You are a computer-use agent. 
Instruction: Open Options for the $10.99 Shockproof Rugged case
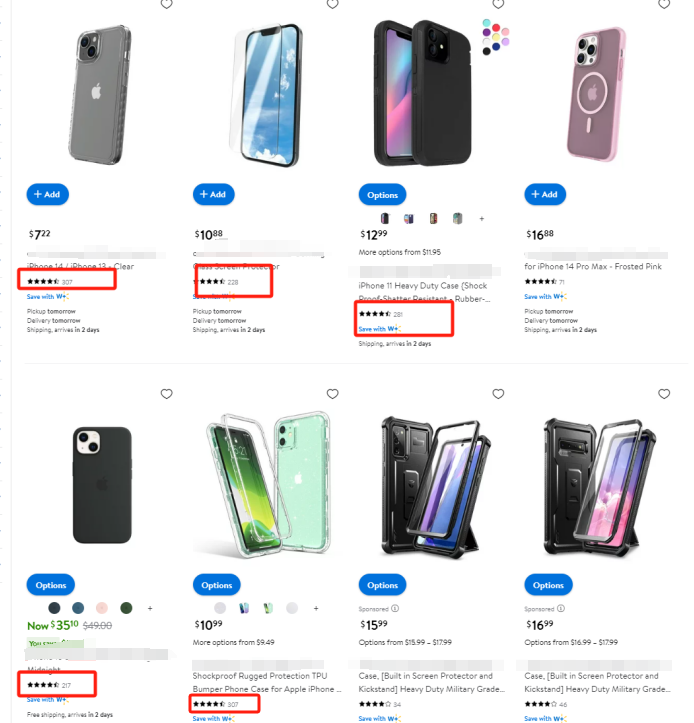coord(217,585)
